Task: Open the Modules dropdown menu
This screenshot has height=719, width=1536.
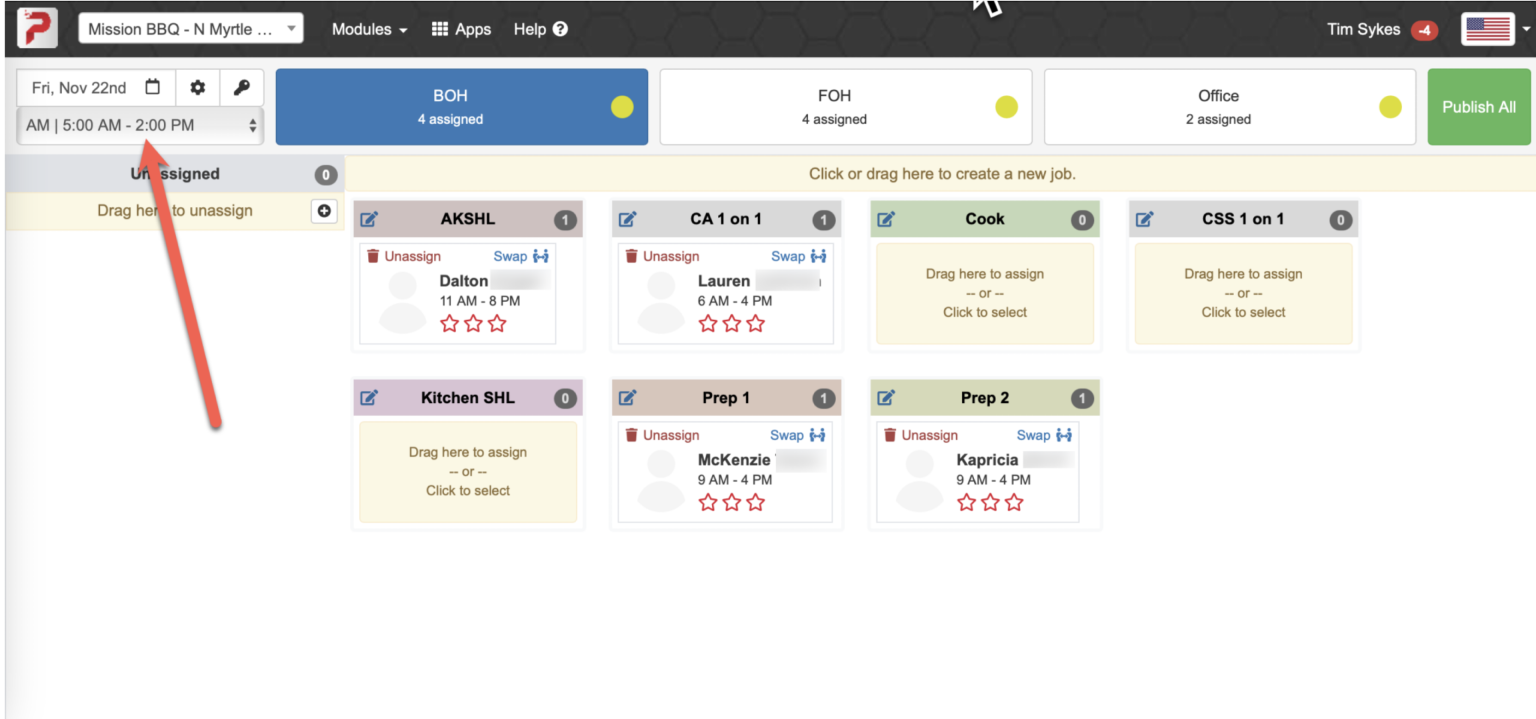Action: click(369, 29)
